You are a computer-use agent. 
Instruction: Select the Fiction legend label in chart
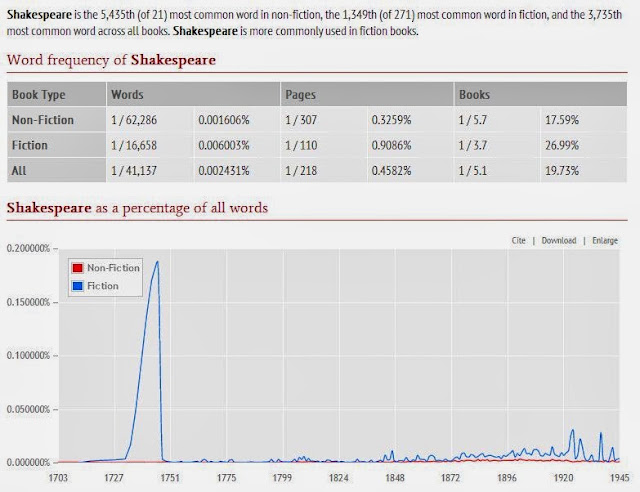pyautogui.click(x=103, y=286)
